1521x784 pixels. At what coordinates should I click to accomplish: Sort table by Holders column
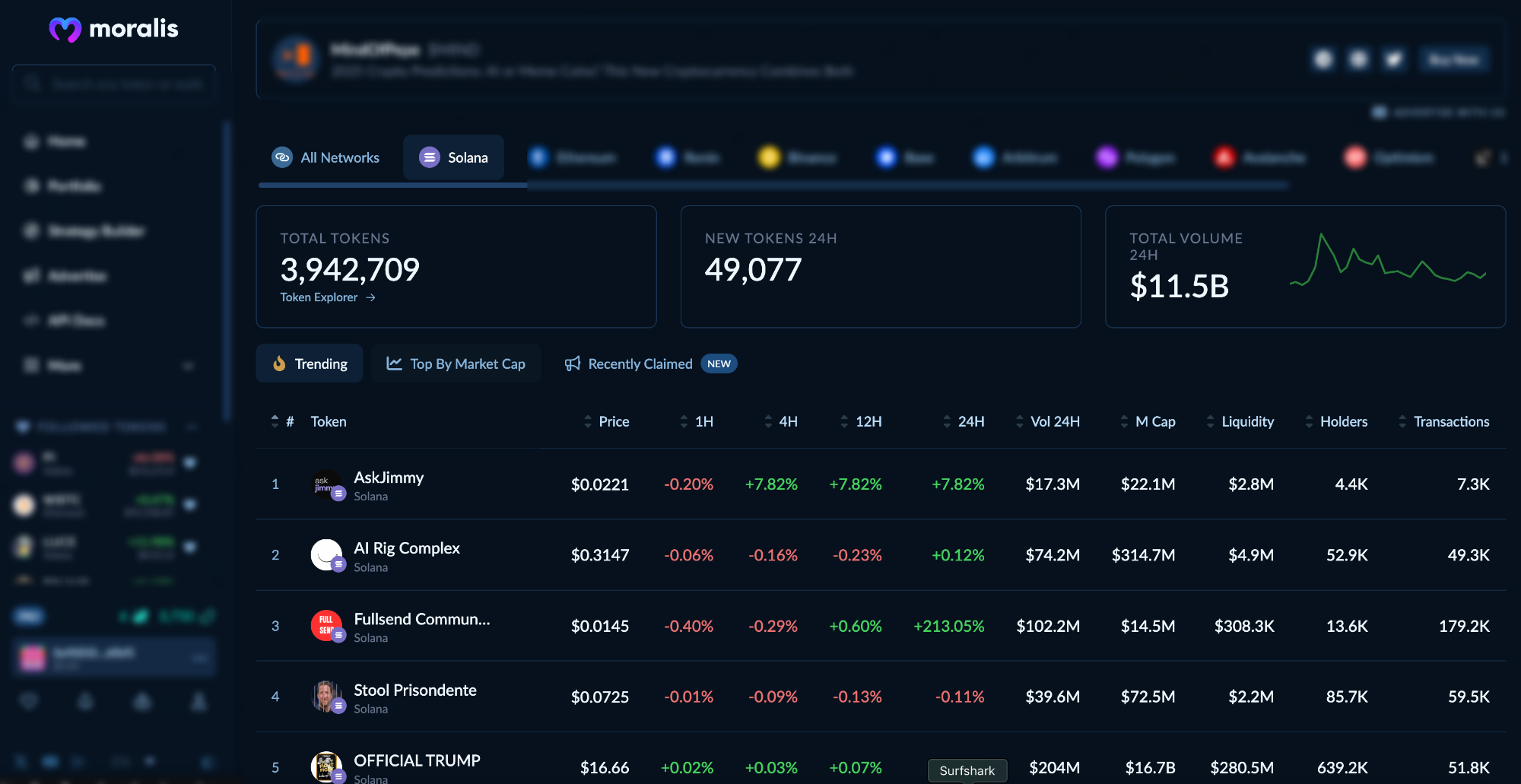1336,421
